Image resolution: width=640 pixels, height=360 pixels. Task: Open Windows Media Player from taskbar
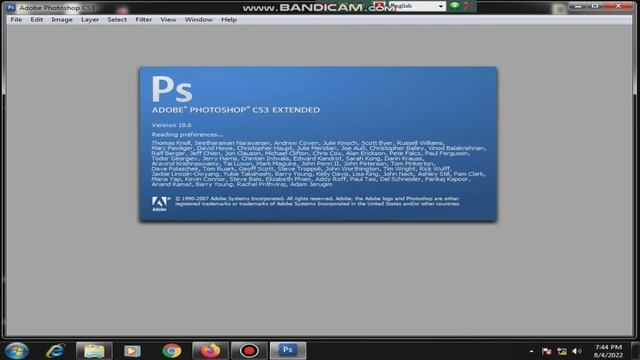132,351
